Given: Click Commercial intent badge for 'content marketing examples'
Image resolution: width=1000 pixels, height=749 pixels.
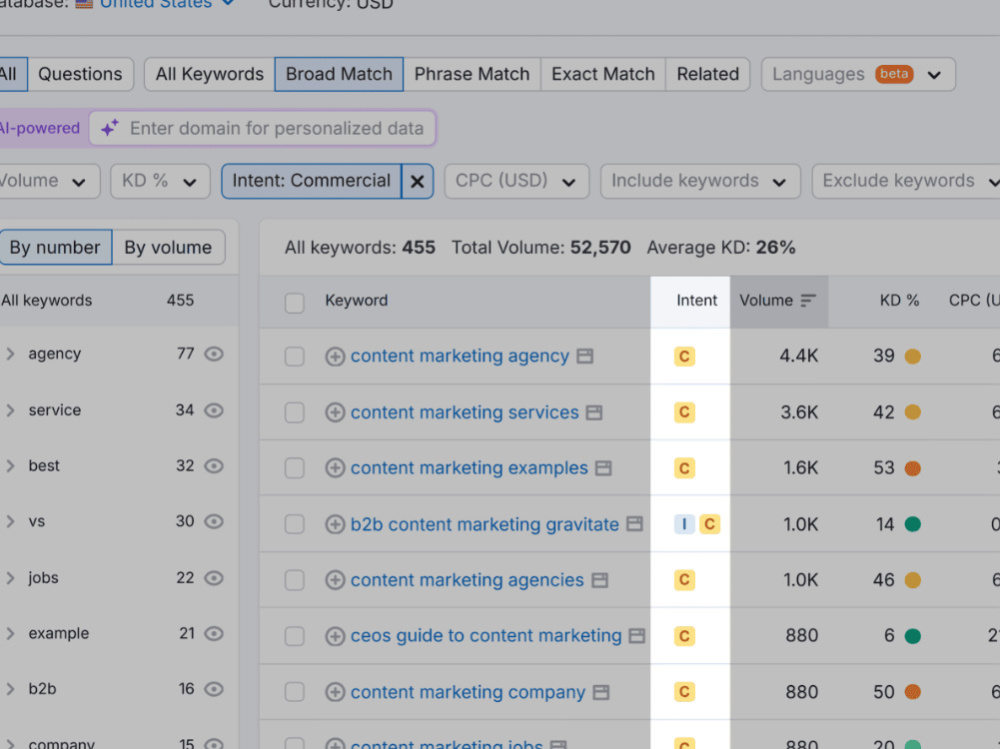Looking at the screenshot, I should pyautogui.click(x=684, y=468).
